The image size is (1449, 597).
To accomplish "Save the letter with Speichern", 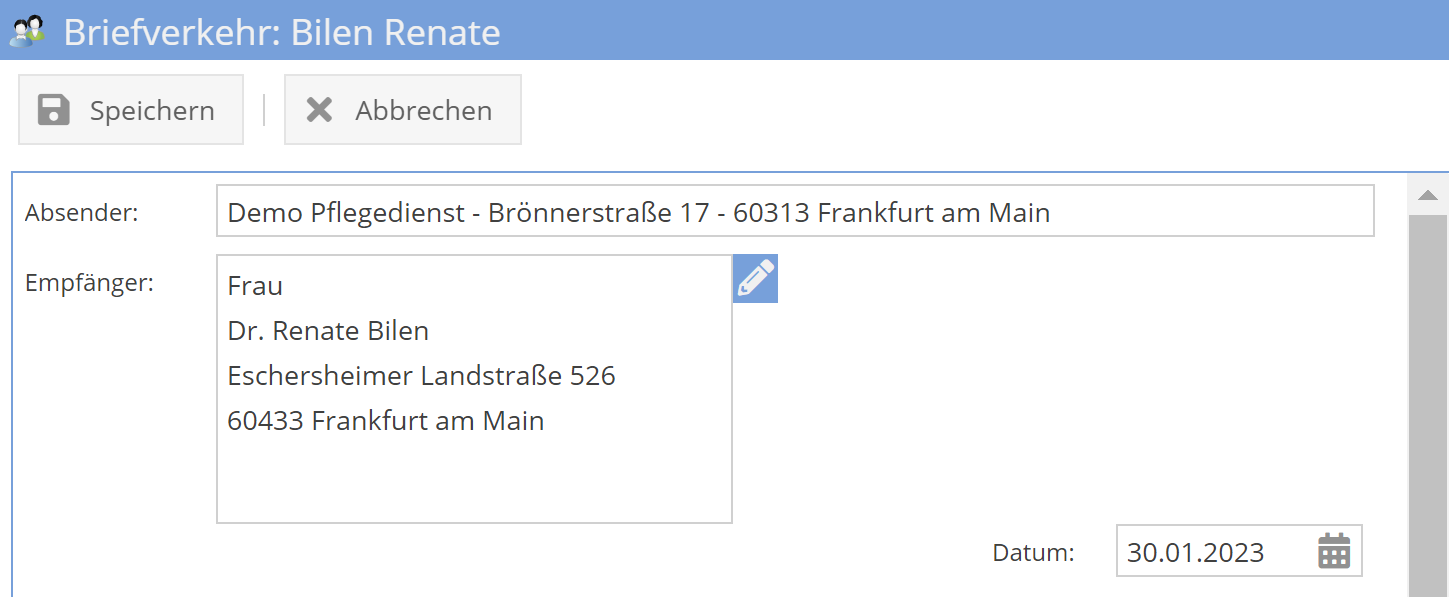I will click(x=130, y=109).
